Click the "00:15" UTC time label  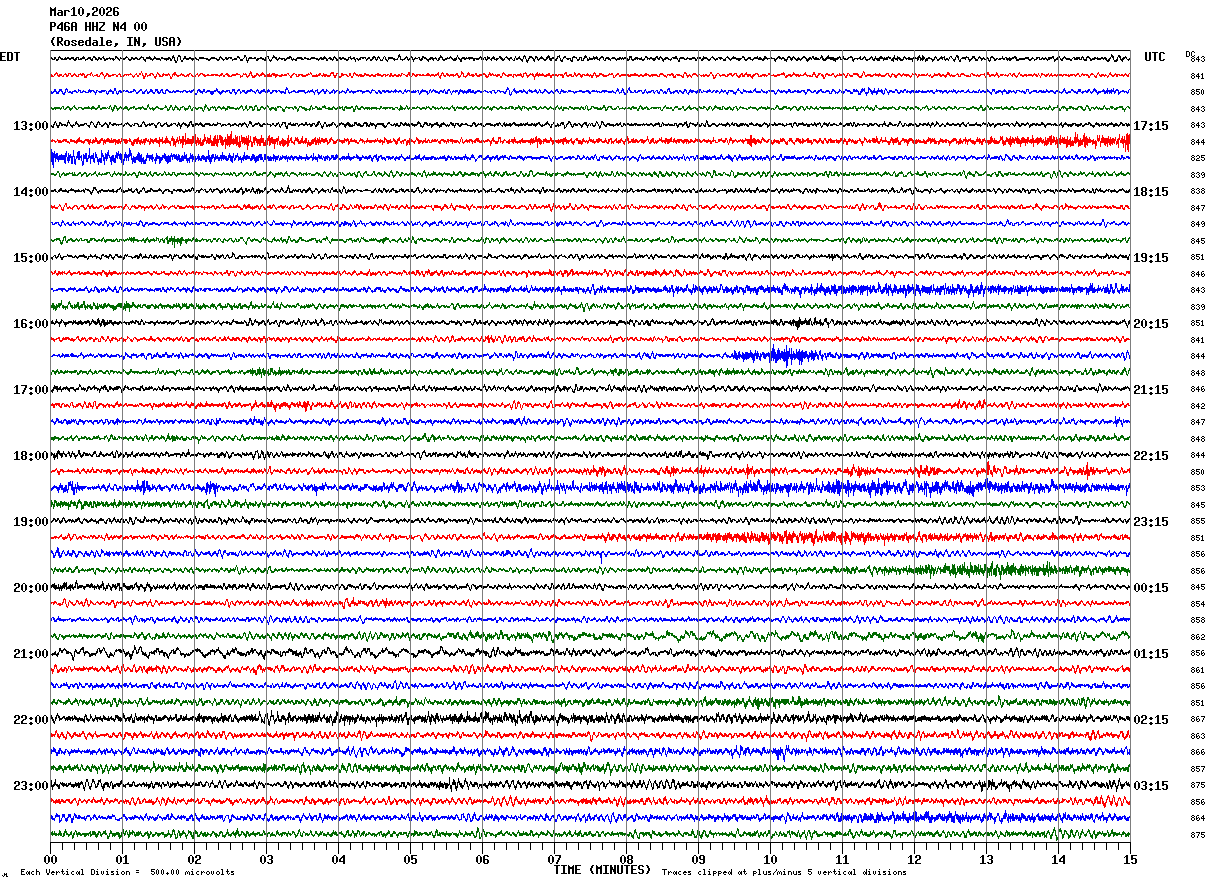(x=1151, y=588)
